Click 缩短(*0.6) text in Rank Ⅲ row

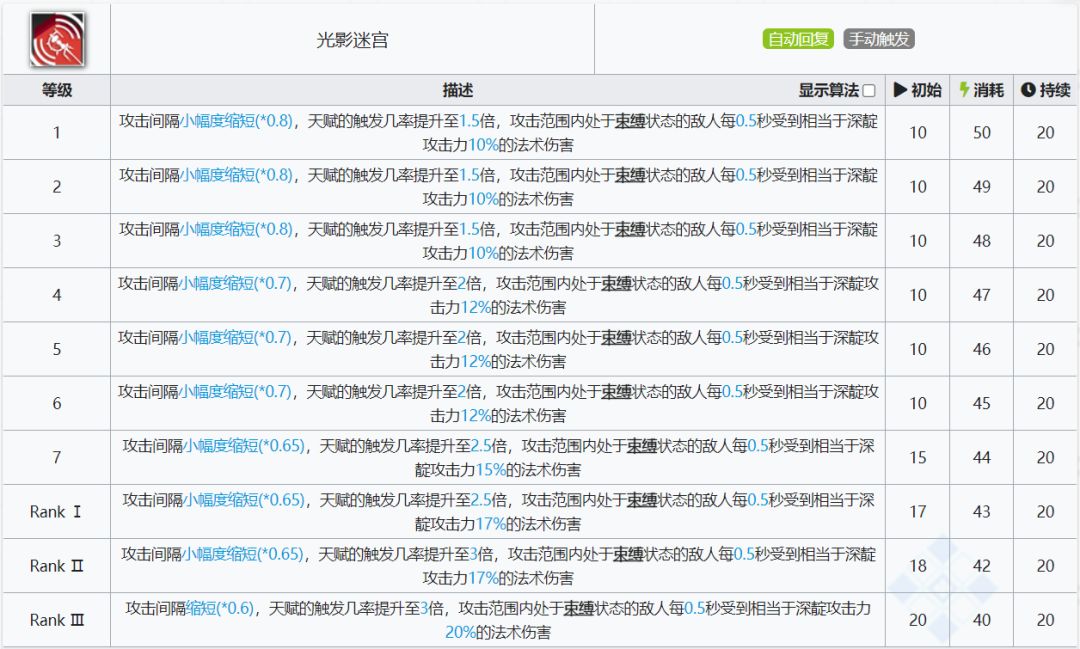click(x=220, y=608)
